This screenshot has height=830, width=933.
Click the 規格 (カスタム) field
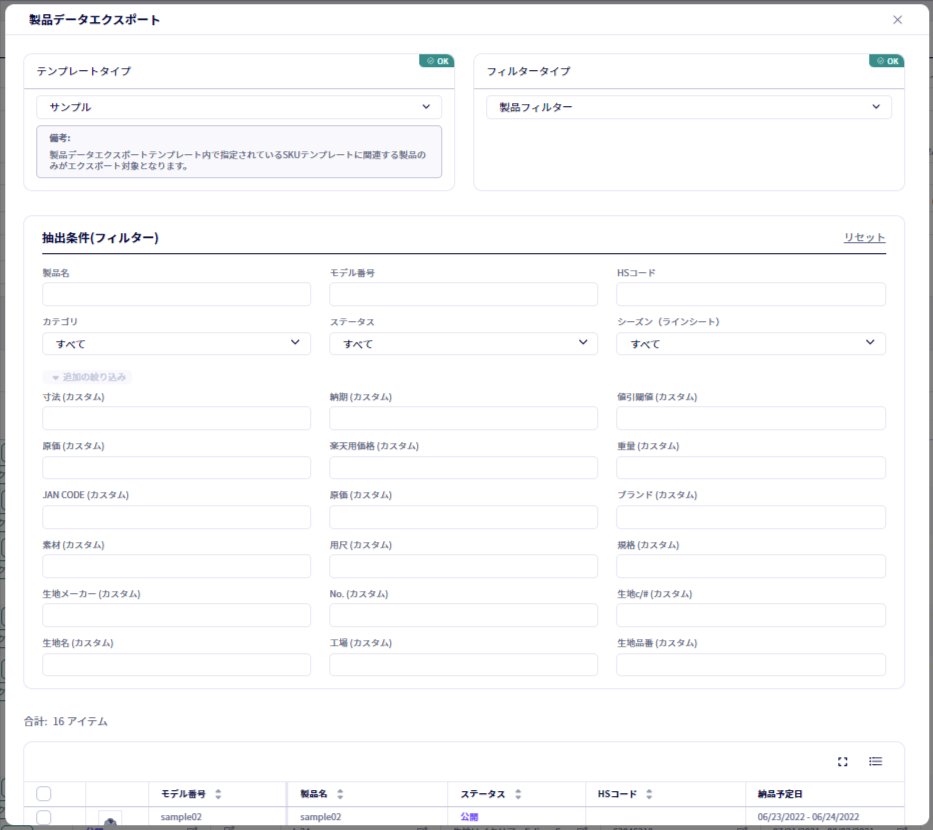click(x=751, y=566)
